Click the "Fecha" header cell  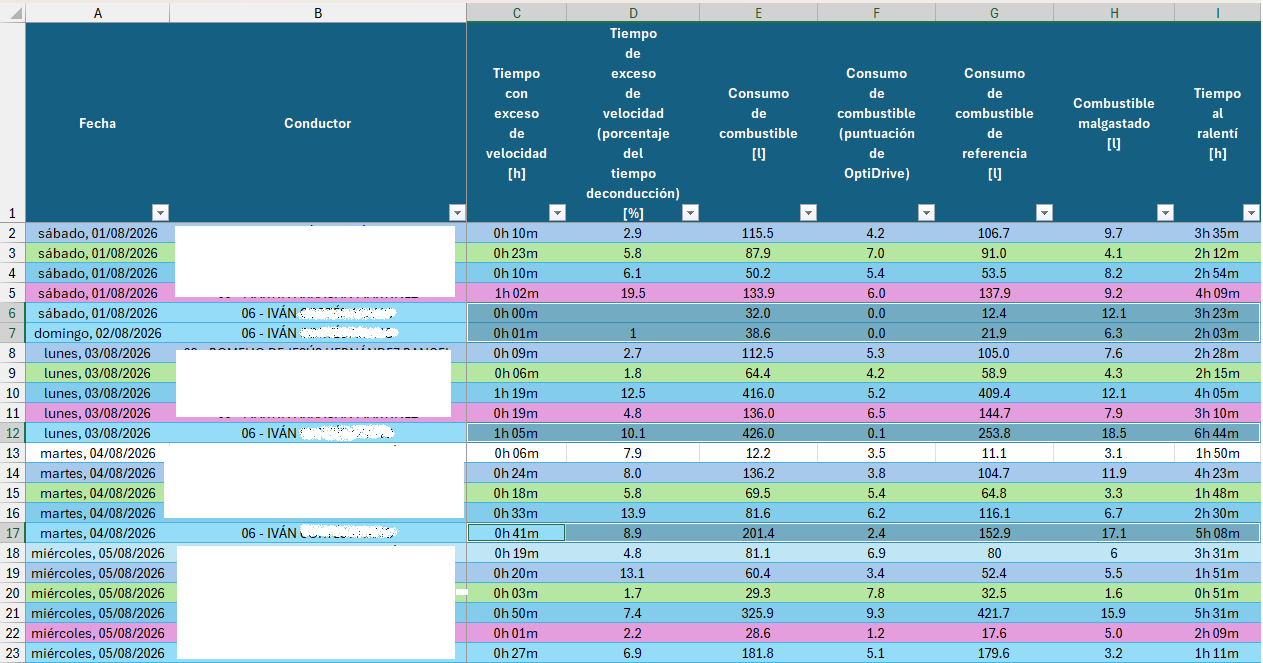(x=98, y=123)
